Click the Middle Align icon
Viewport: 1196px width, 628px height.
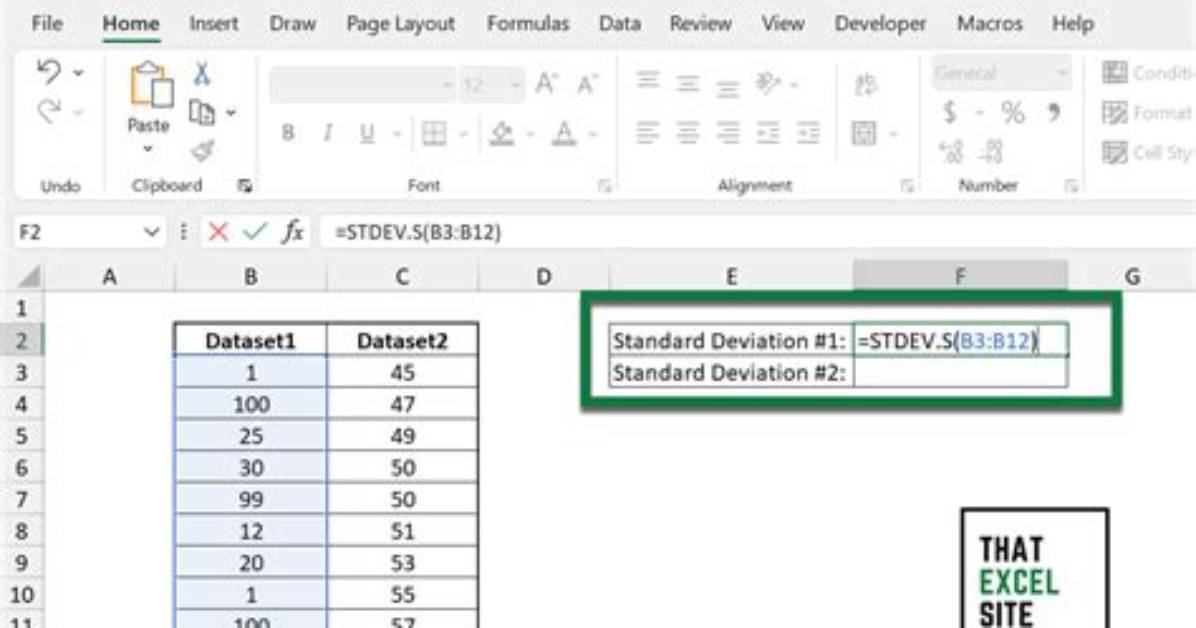pyautogui.click(x=688, y=82)
